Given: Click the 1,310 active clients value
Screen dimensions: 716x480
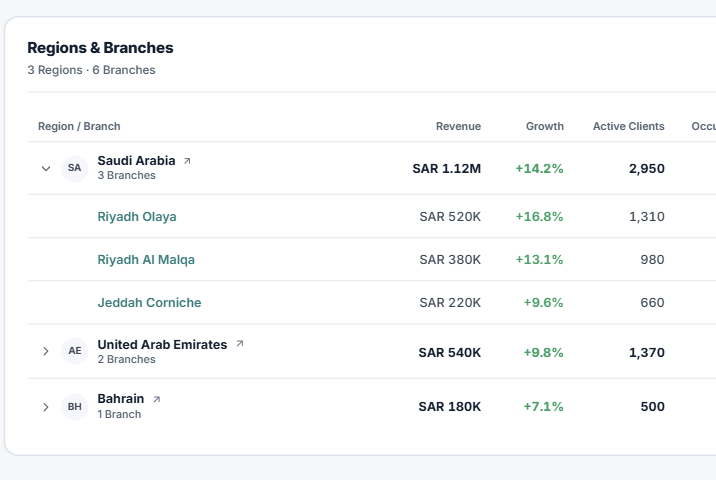Looking at the screenshot, I should click(647, 216).
